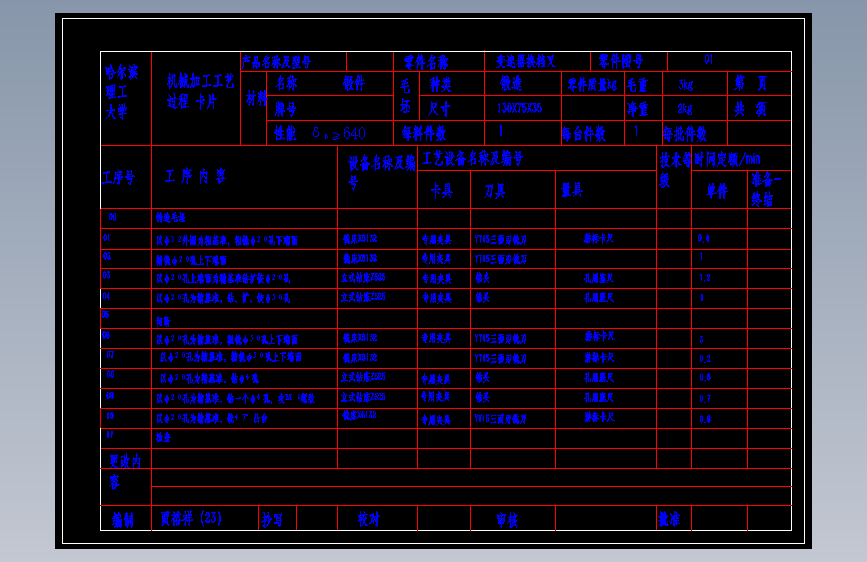Click the '每批件数' label
This screenshot has height=562, width=867.
click(x=685, y=134)
